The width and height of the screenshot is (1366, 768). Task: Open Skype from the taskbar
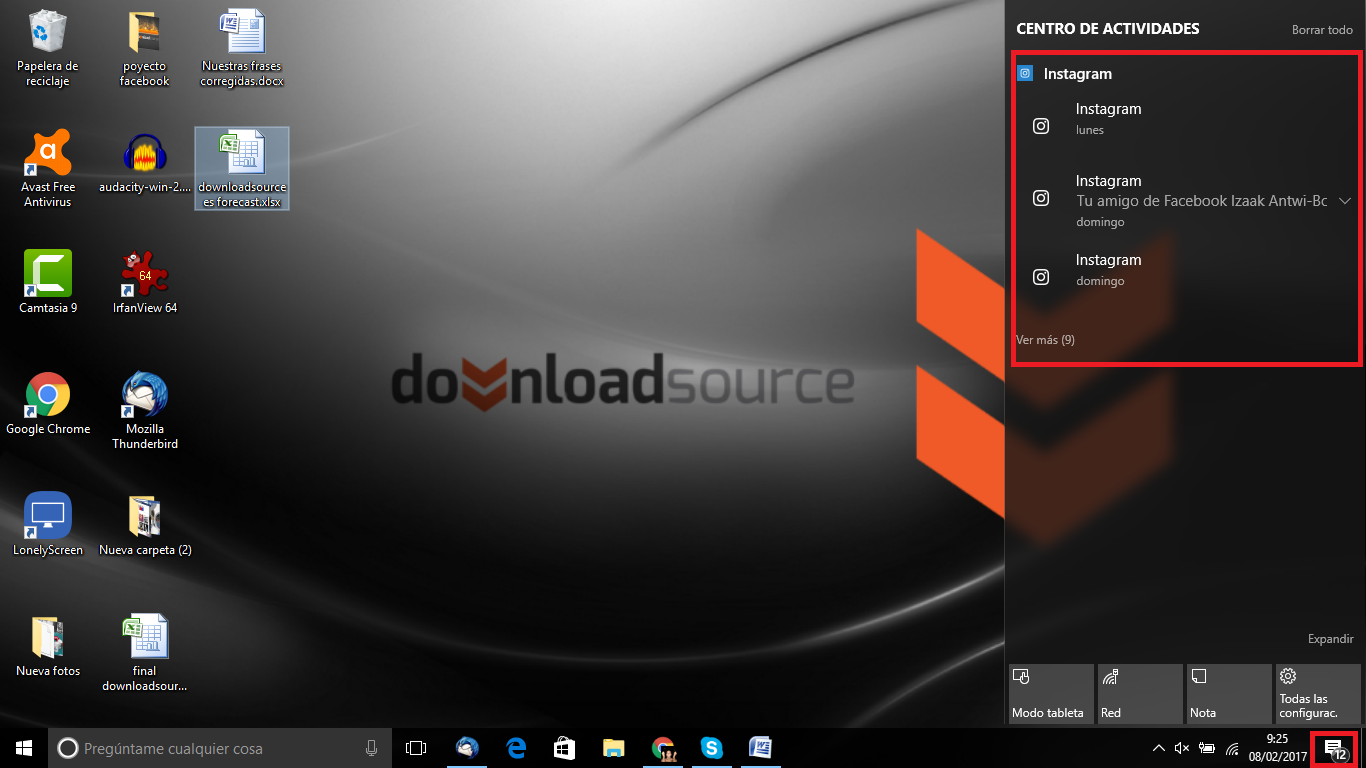click(x=712, y=748)
